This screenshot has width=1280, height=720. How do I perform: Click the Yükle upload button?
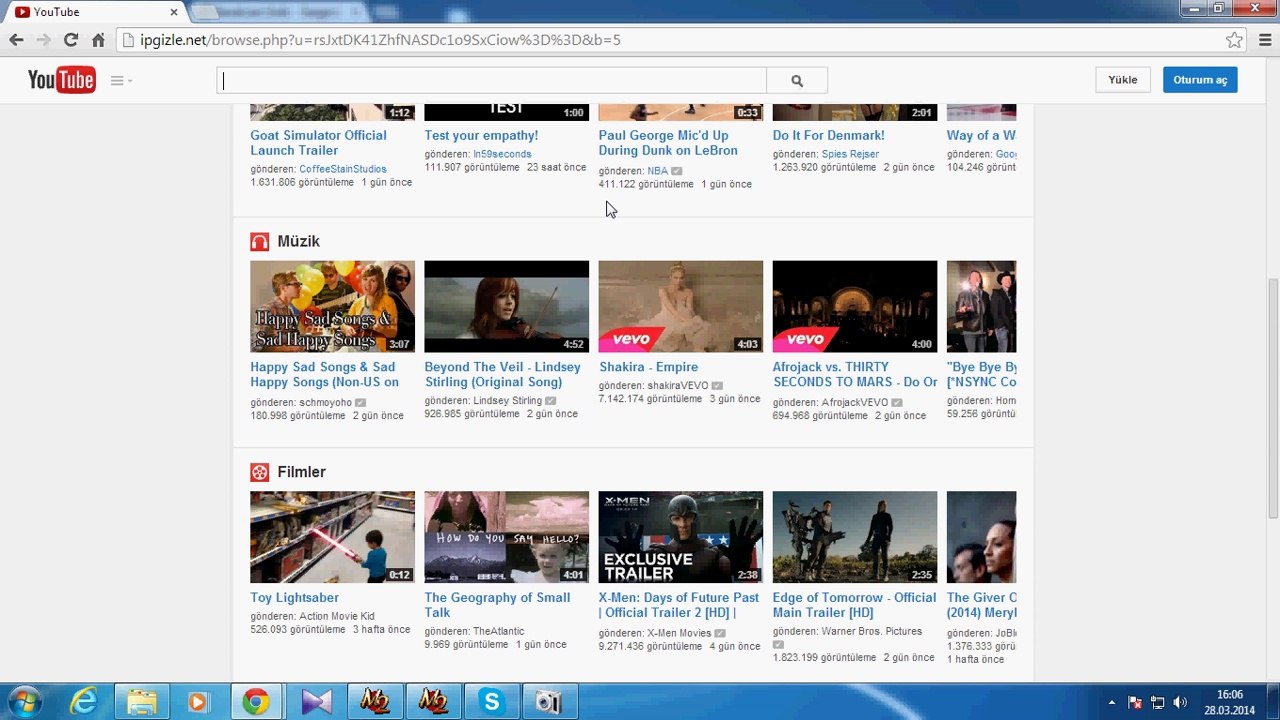(1123, 80)
